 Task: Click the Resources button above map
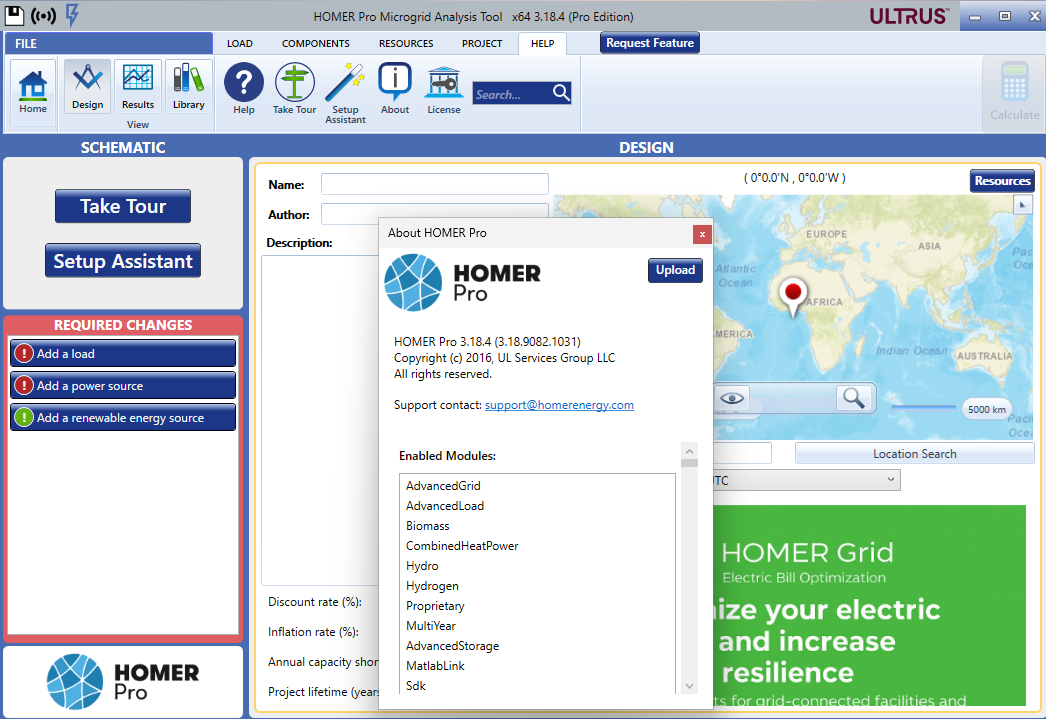tap(1002, 181)
